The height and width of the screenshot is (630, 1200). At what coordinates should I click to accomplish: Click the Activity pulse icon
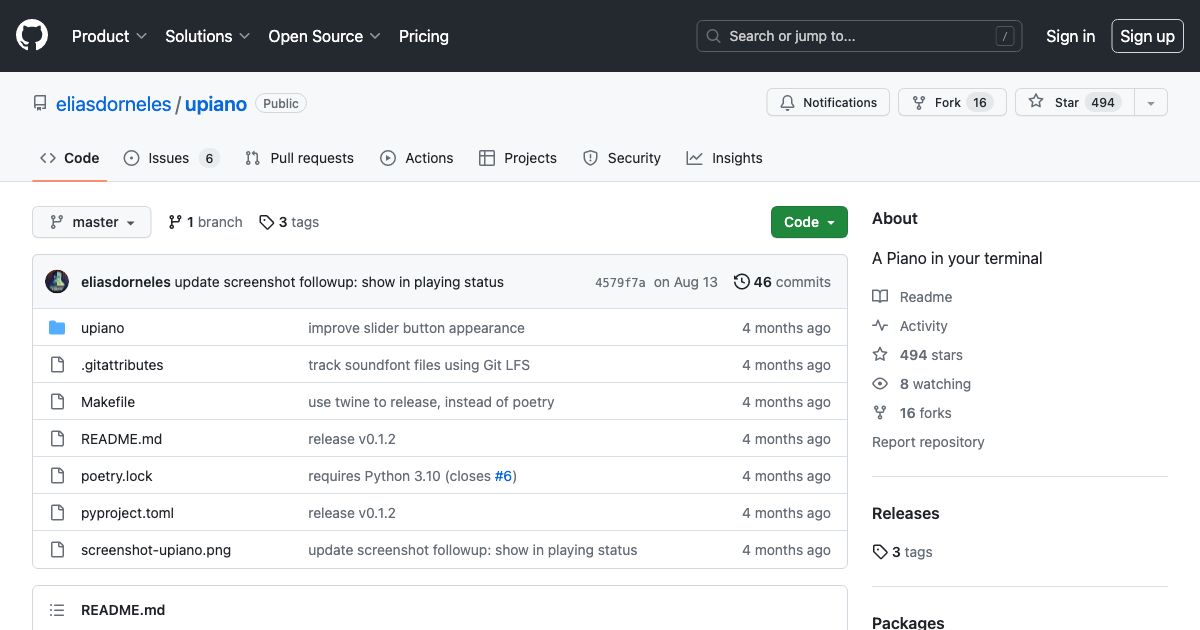click(880, 325)
